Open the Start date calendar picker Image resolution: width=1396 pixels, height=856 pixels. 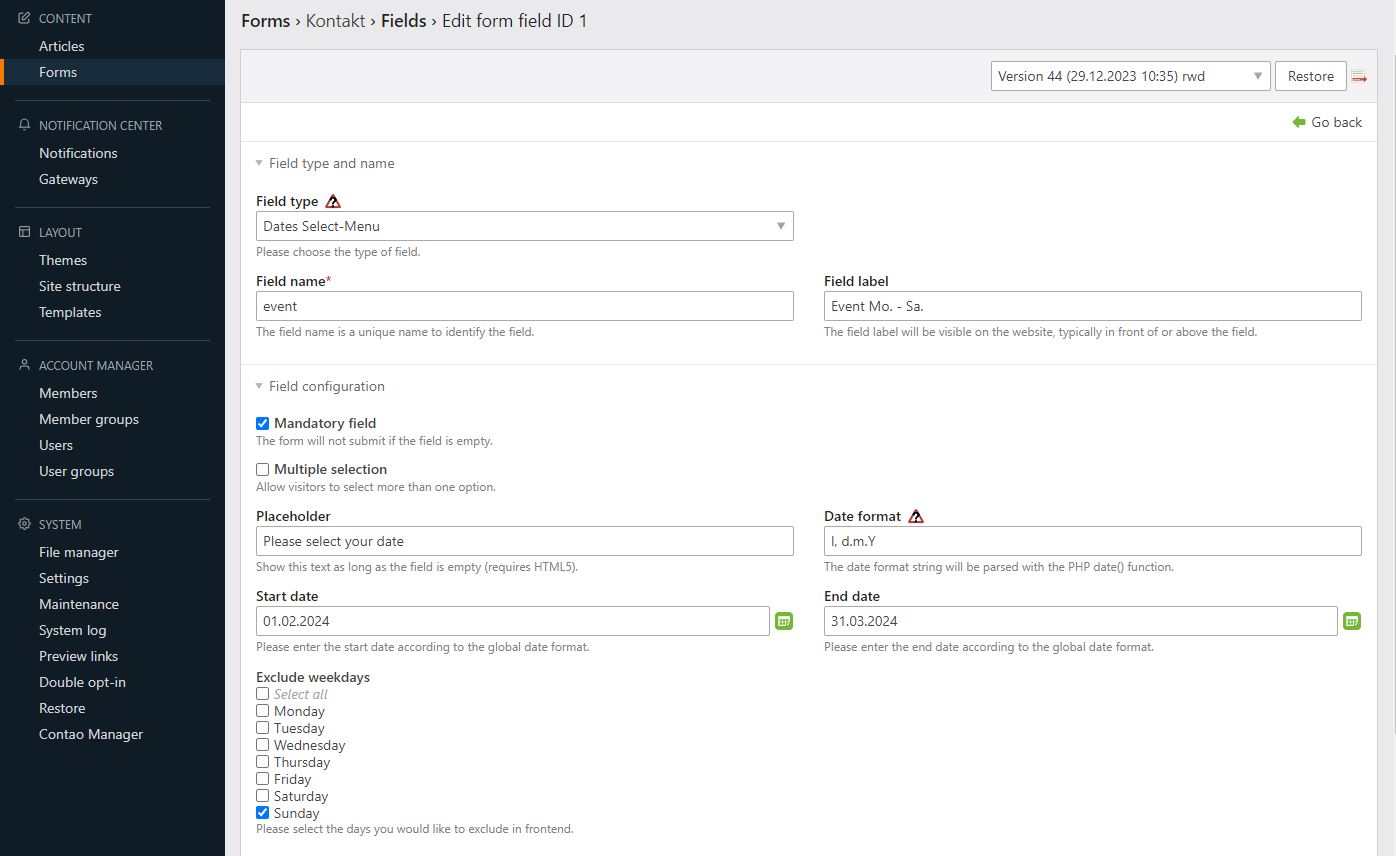click(784, 621)
